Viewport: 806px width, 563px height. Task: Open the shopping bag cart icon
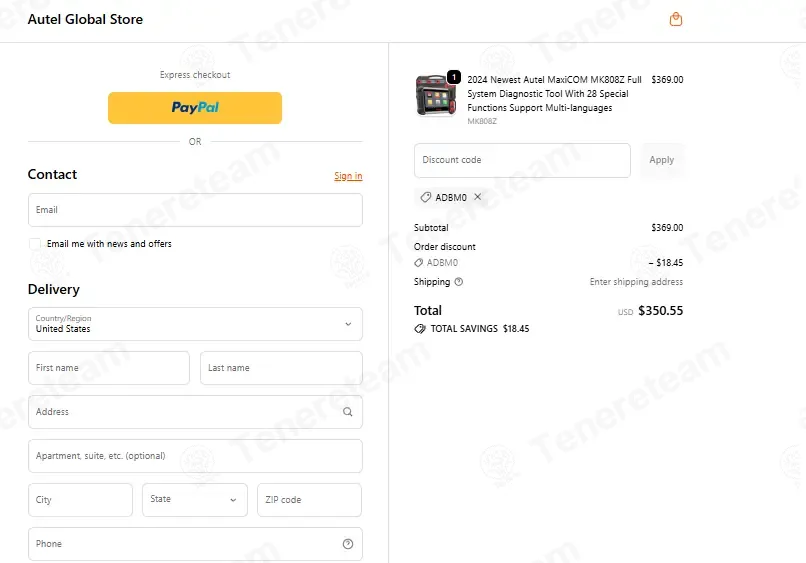coord(675,20)
